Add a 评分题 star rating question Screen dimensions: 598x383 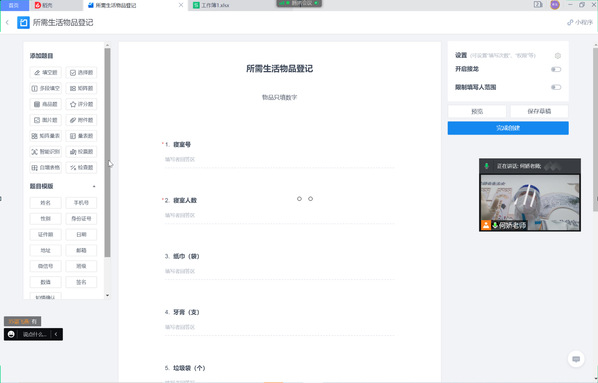tap(81, 104)
